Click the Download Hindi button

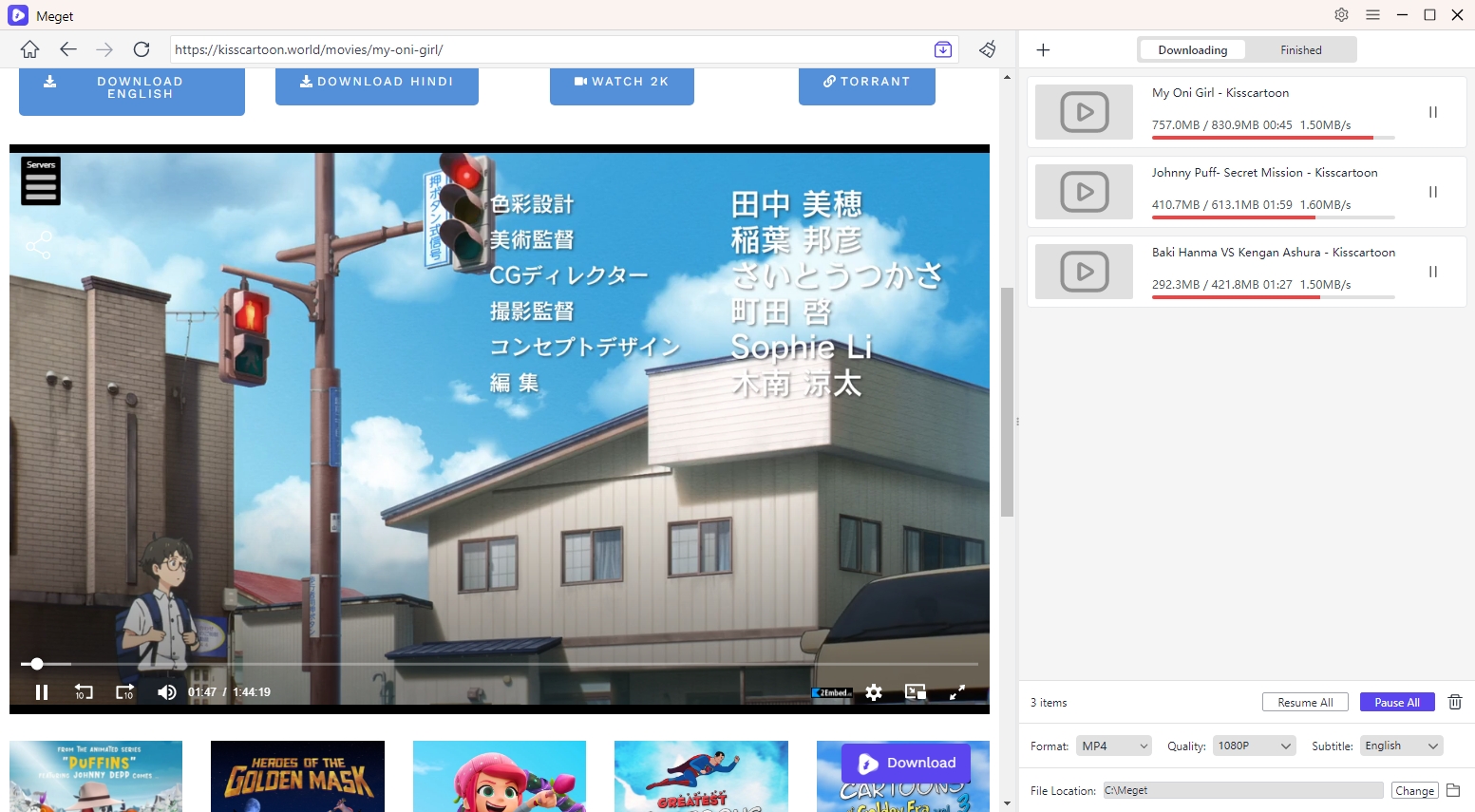[377, 85]
